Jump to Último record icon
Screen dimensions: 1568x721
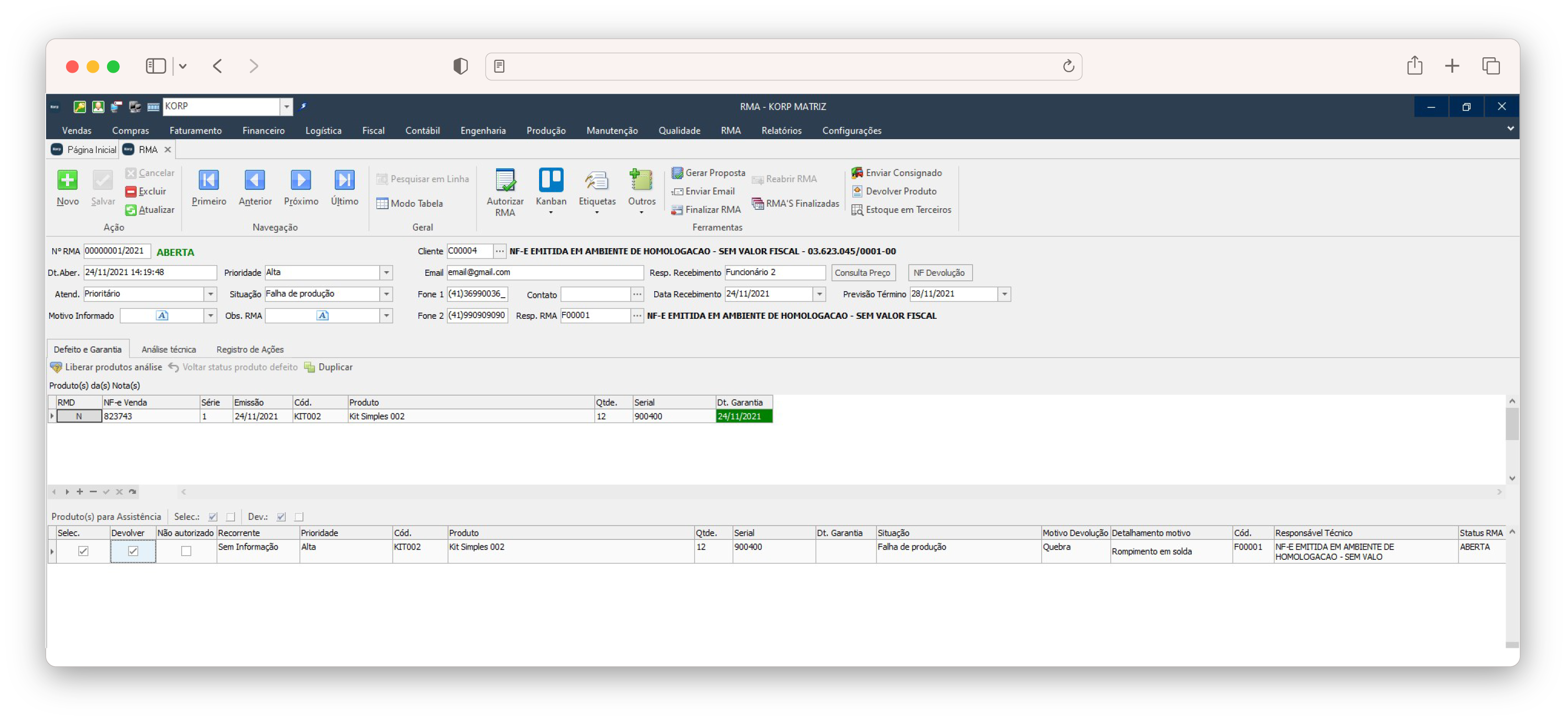point(344,180)
